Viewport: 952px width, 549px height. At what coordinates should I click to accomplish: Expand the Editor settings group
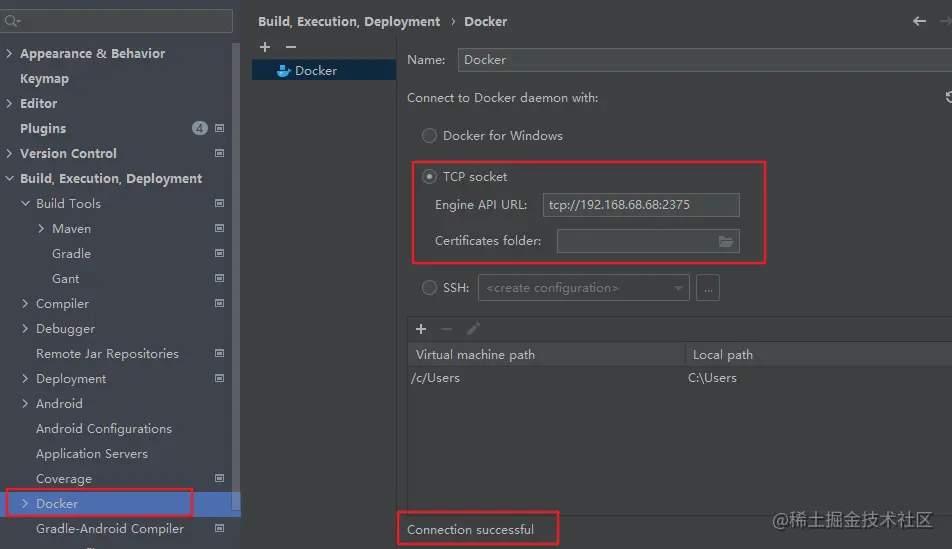pyautogui.click(x=9, y=103)
